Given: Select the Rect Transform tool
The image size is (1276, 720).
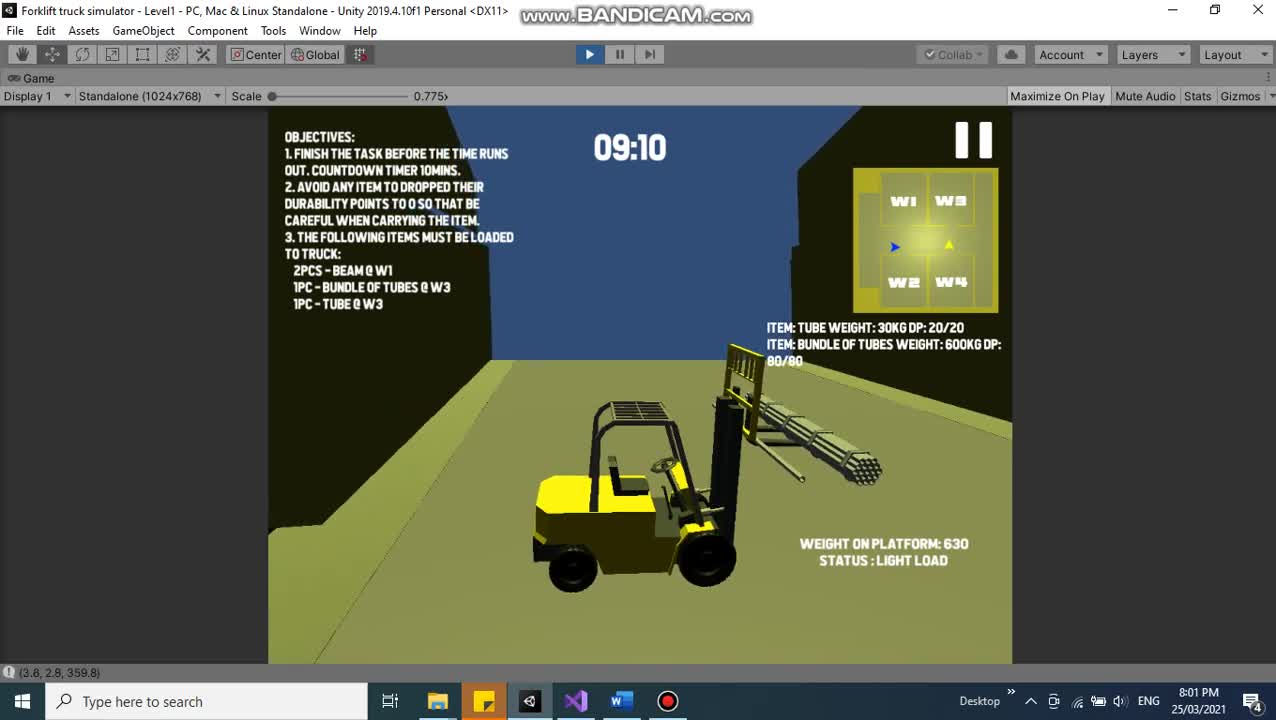Looking at the screenshot, I should pyautogui.click(x=141, y=54).
